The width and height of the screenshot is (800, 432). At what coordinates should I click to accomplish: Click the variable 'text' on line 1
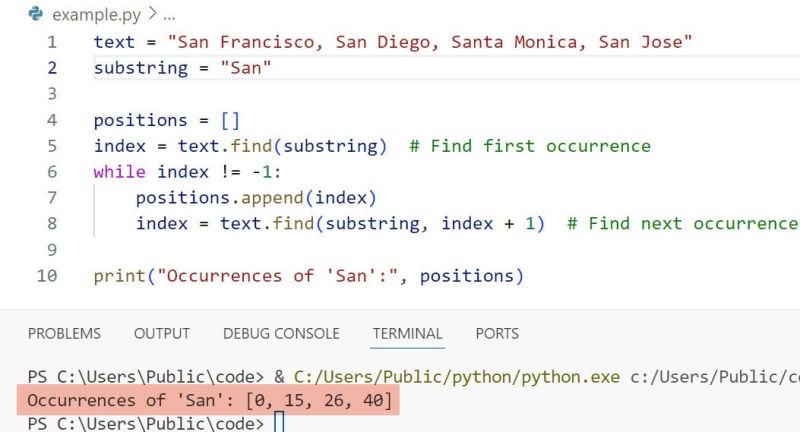tap(114, 42)
